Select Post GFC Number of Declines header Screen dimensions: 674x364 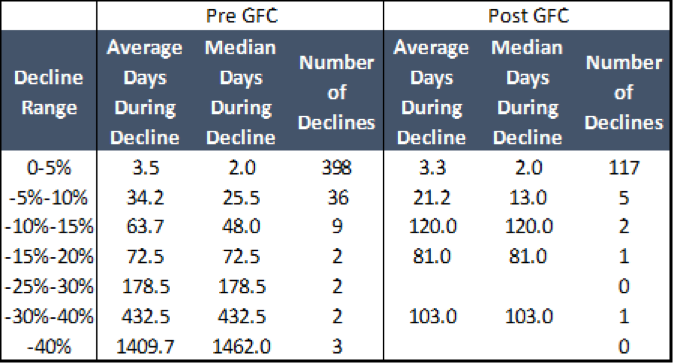pos(624,92)
